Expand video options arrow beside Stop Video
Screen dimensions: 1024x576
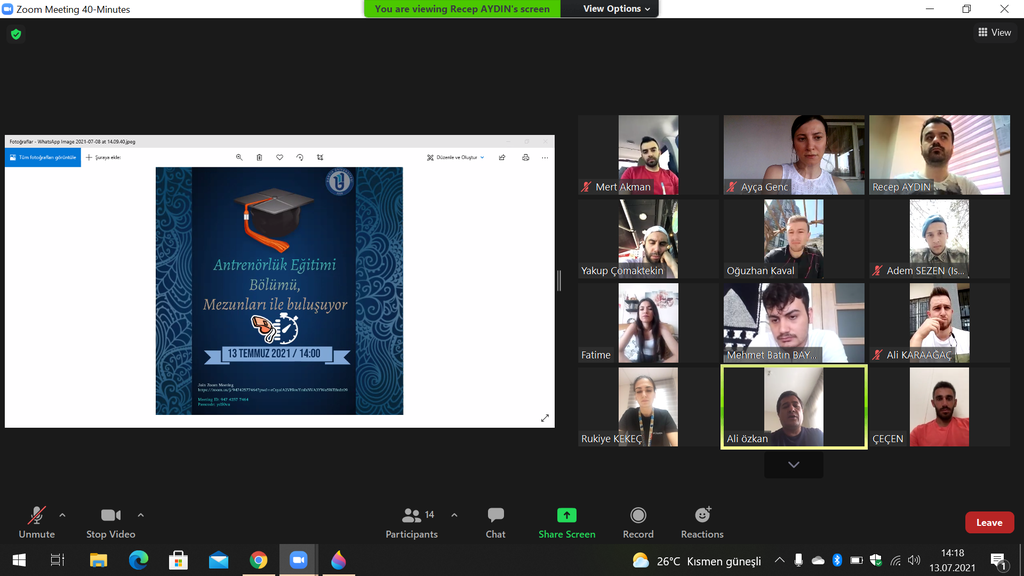[140, 515]
